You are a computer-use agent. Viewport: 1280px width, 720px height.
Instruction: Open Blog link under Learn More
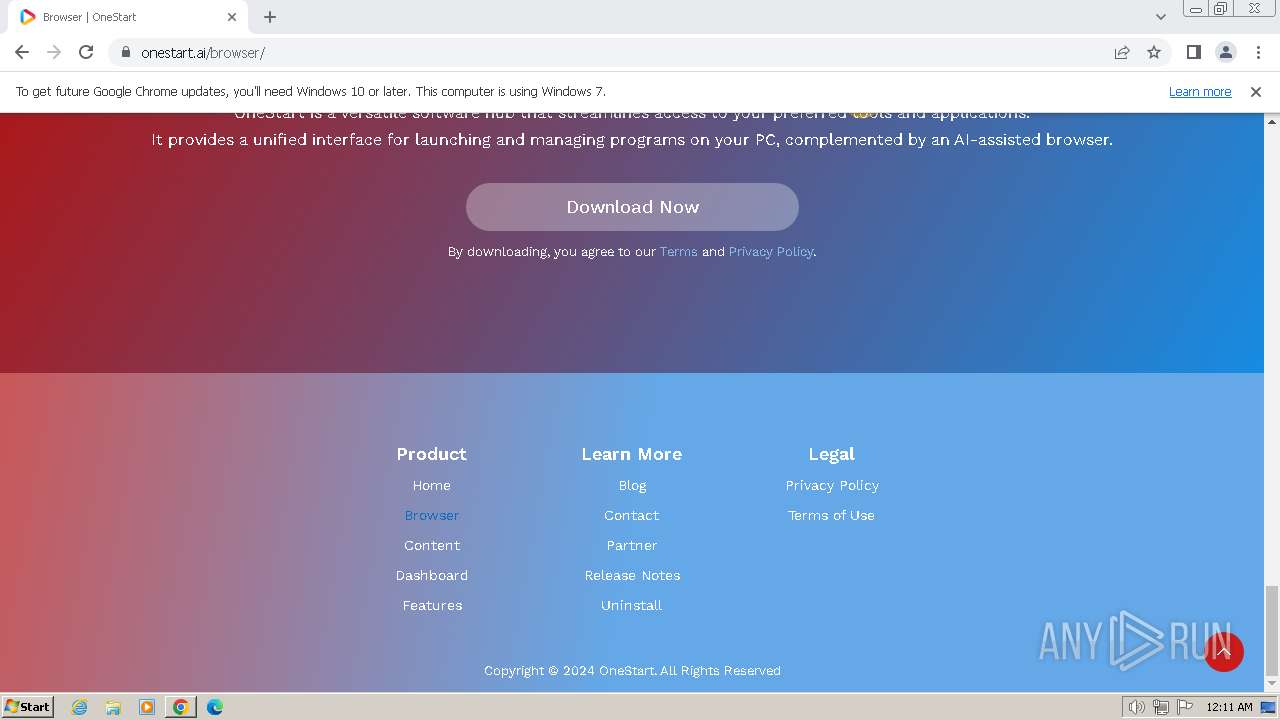[x=632, y=485]
